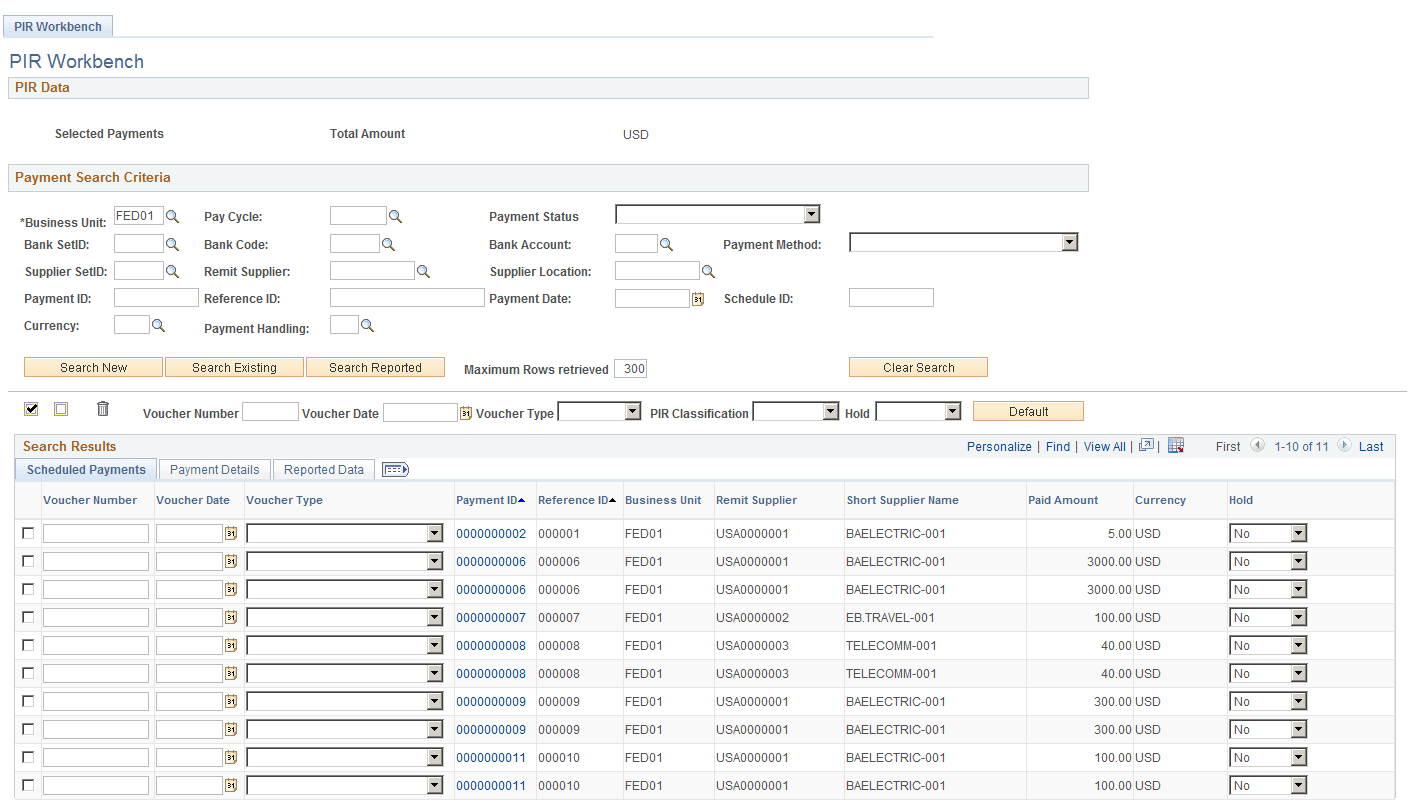Select all rows with the checked-box icon
Screen dimensions: 1416x811
point(31,408)
